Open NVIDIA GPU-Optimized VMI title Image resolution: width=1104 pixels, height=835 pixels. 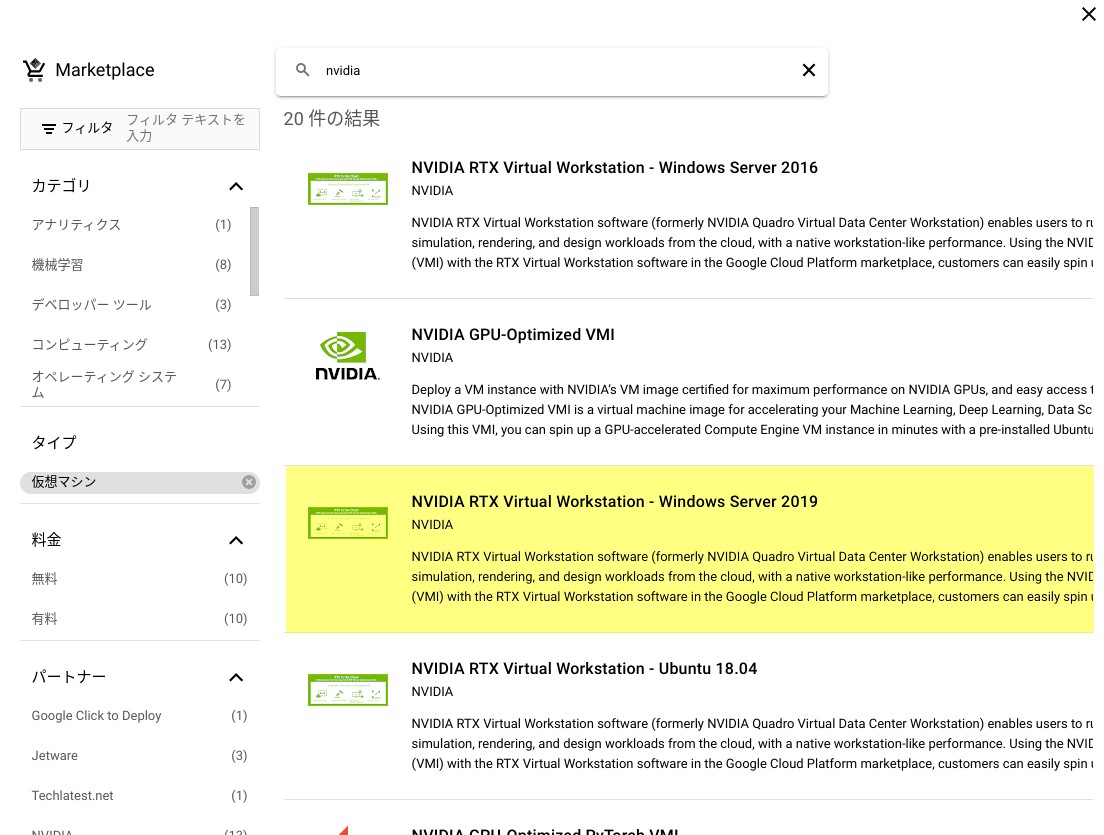513,334
